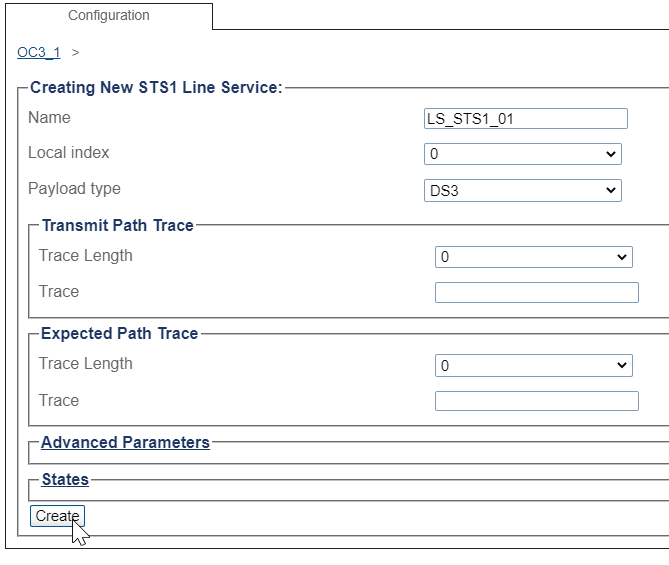The width and height of the screenshot is (669, 565).
Task: Click the Transmit Path Trace input
Action: tap(537, 292)
